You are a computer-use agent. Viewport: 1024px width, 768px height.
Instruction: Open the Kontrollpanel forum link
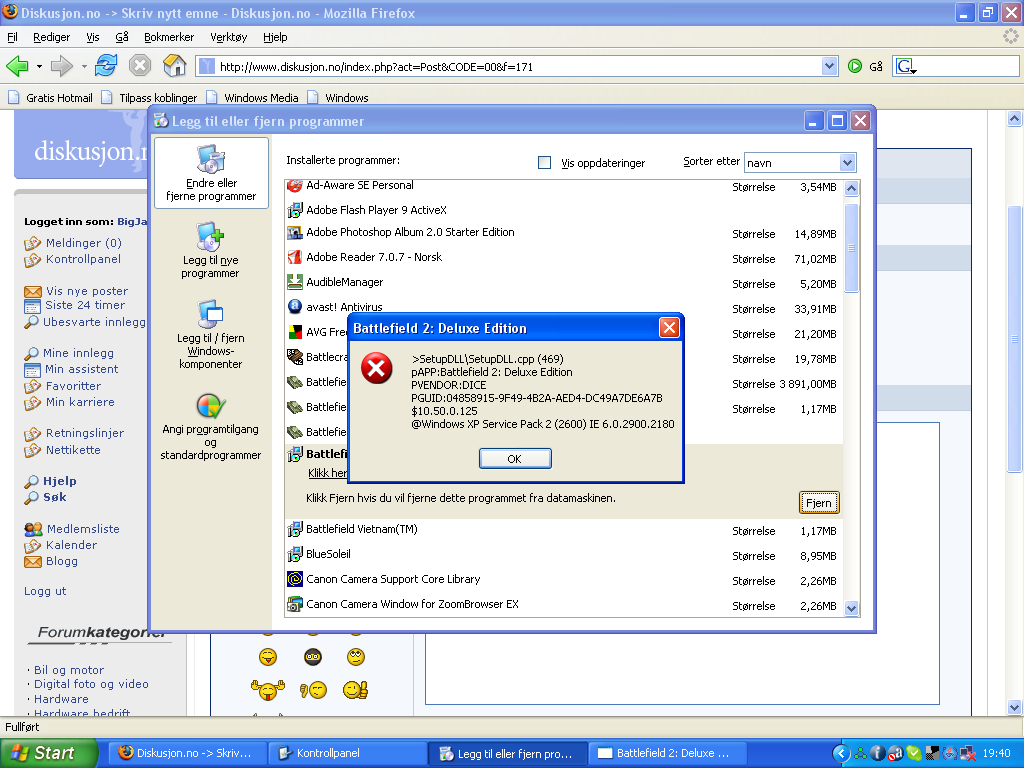click(x=83, y=259)
